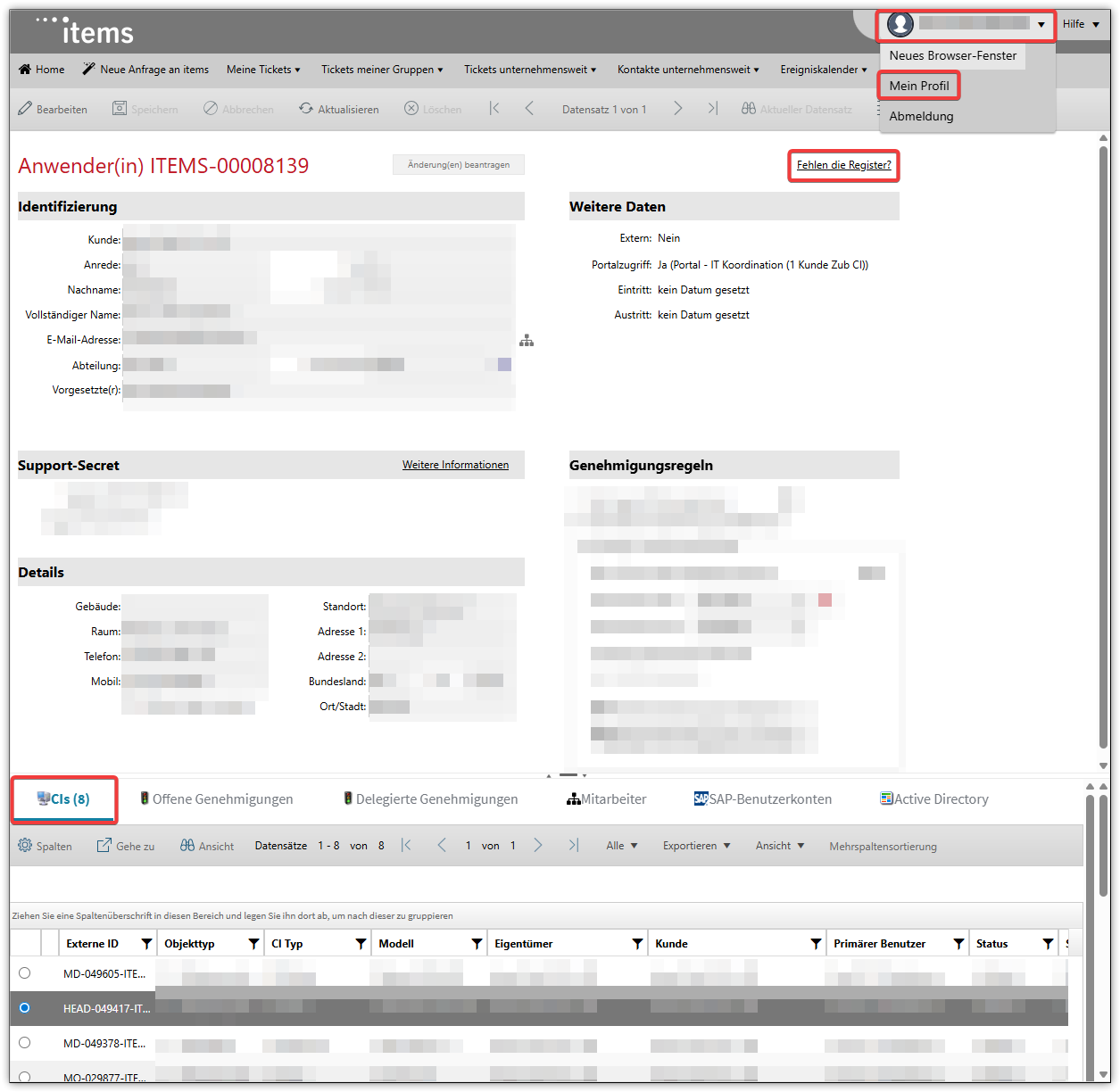Screen dimensions: 1120x1092
Task: Switch to the SAP-Benutzerkonten tab
Action: 763,799
